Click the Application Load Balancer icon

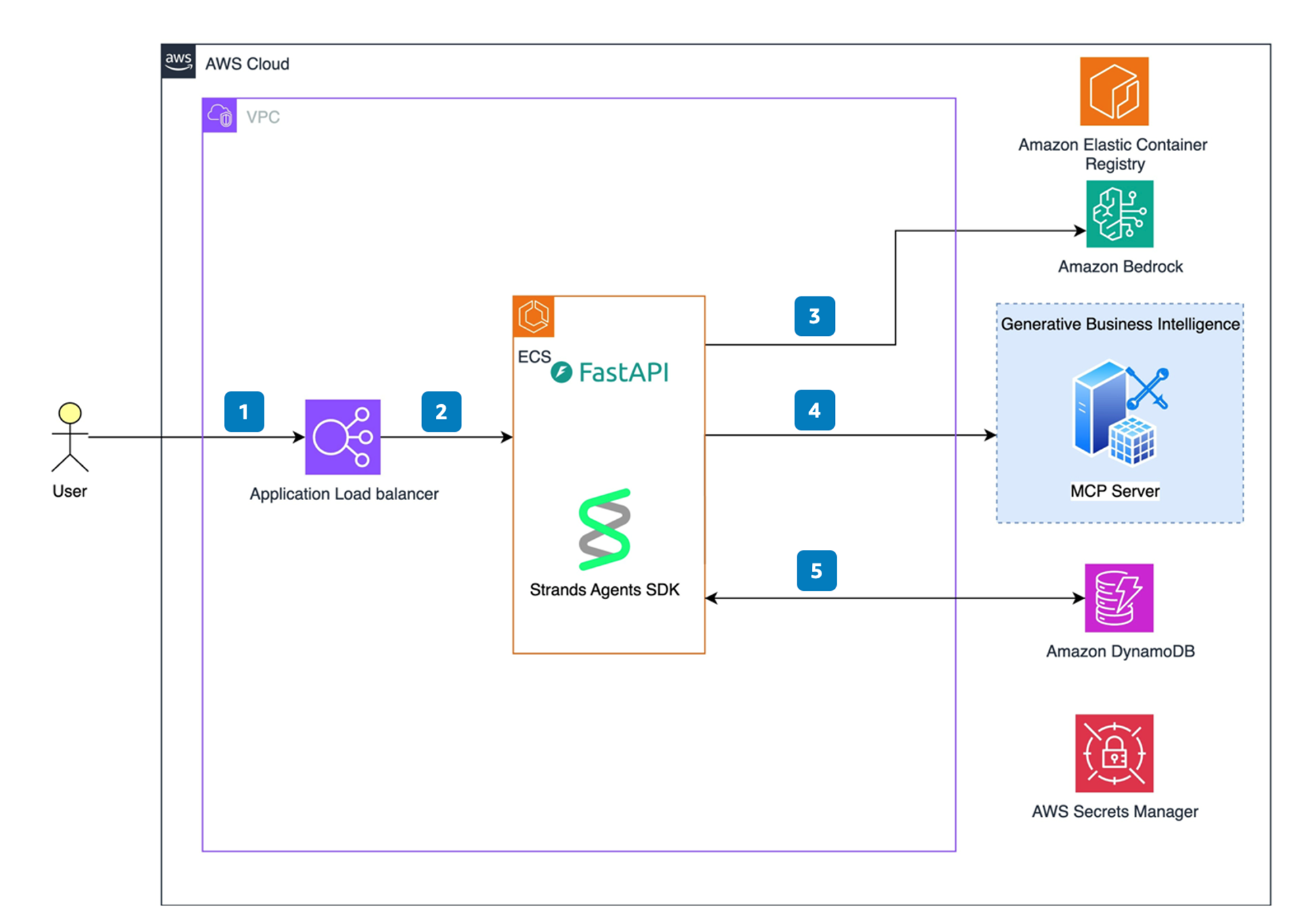[342, 437]
